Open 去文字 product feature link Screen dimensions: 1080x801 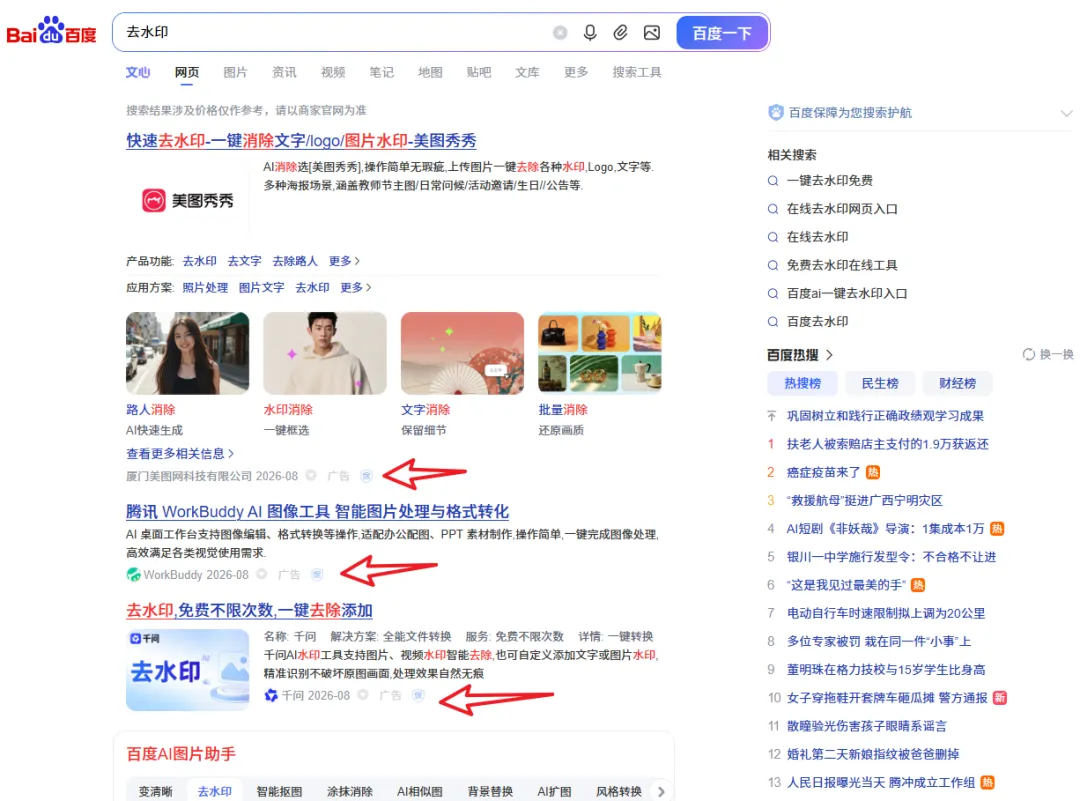[245, 261]
